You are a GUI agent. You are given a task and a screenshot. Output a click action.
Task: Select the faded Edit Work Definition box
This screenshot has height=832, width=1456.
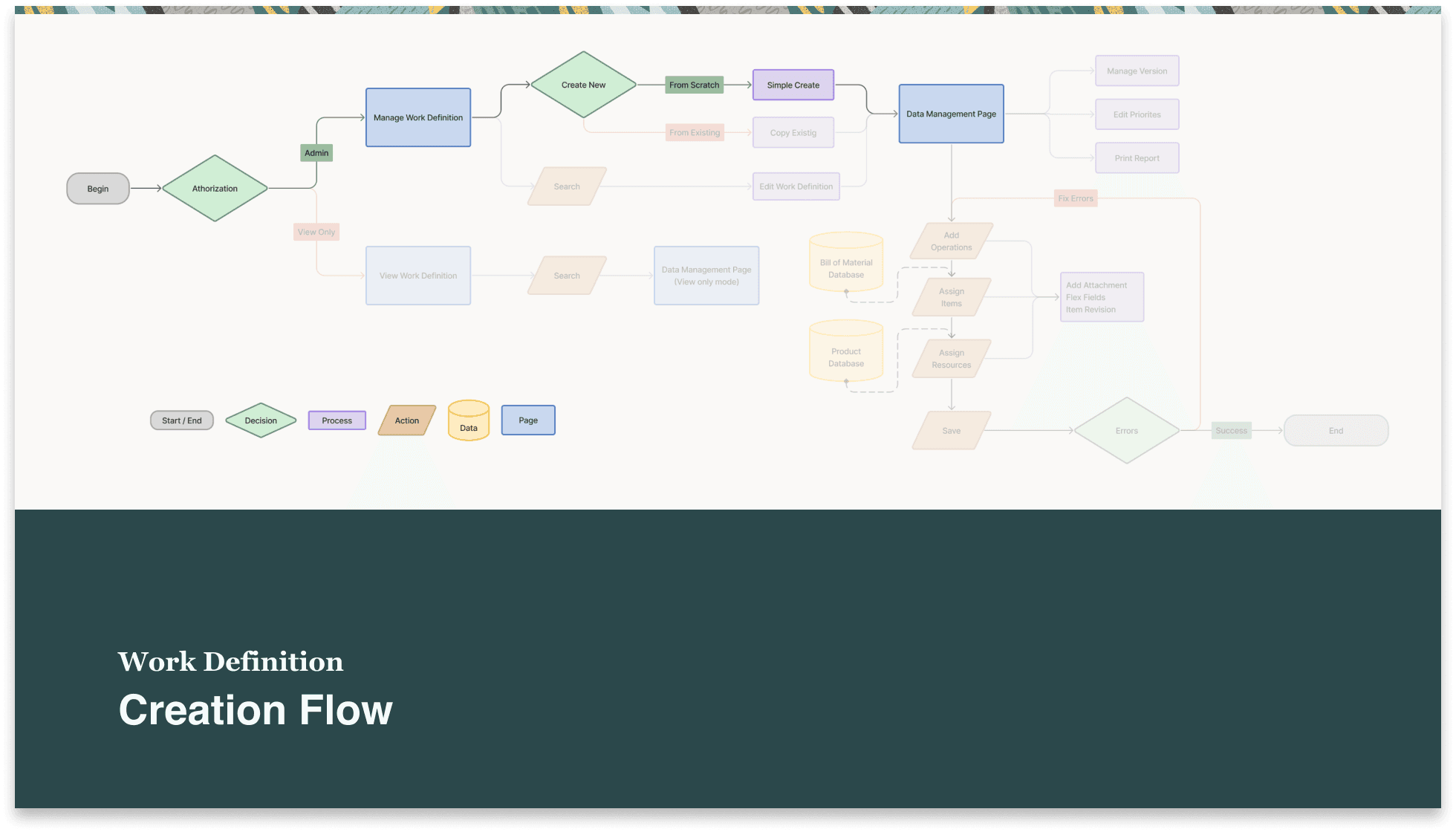[796, 186]
